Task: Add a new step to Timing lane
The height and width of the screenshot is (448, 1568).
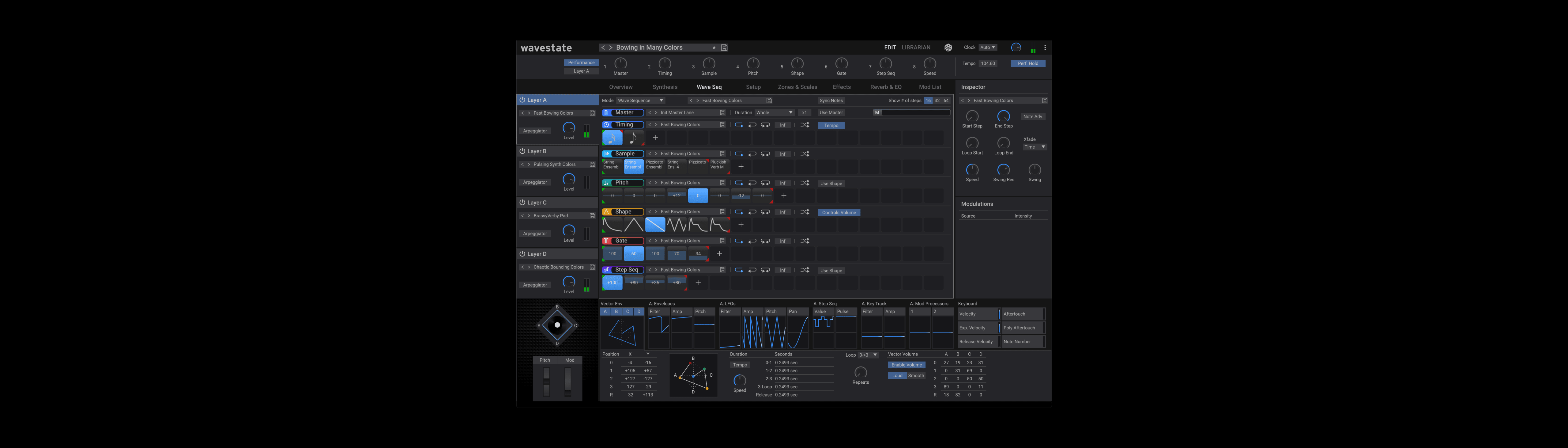Action: tap(656, 138)
